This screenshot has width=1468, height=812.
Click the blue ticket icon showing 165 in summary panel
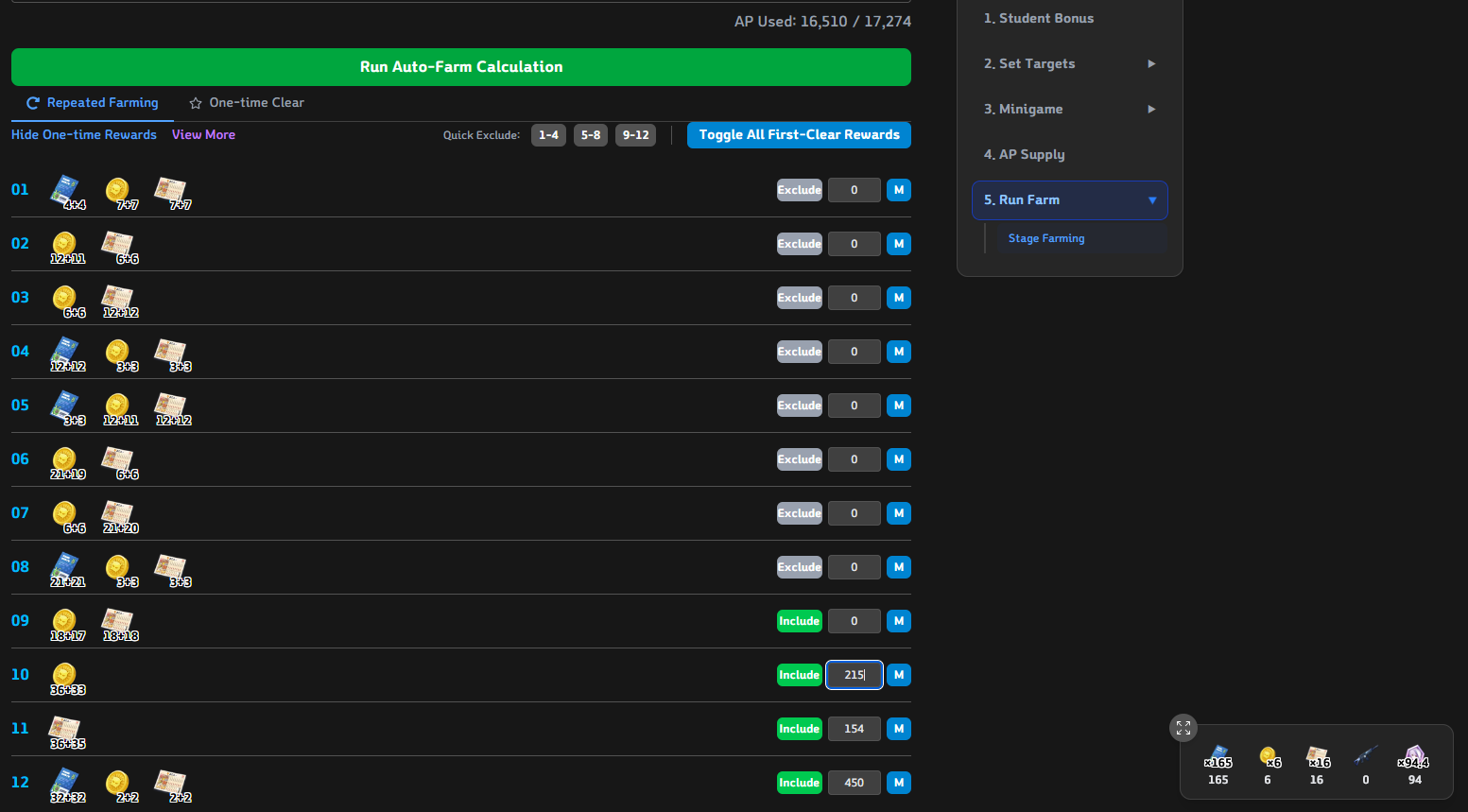[1218, 755]
